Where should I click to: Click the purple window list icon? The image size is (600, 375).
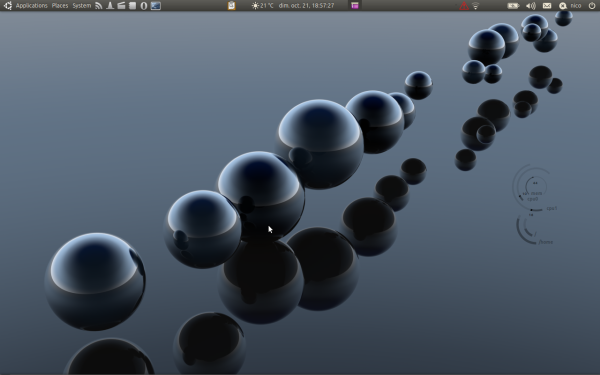tap(355, 6)
